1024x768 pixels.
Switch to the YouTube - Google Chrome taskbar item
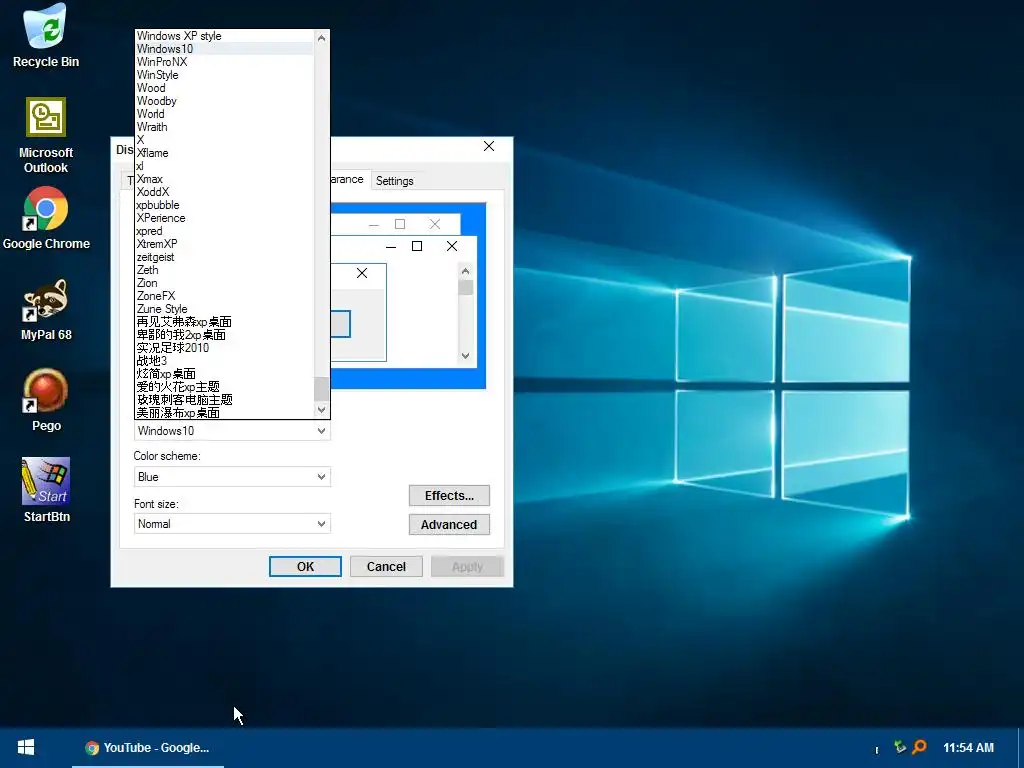(148, 748)
